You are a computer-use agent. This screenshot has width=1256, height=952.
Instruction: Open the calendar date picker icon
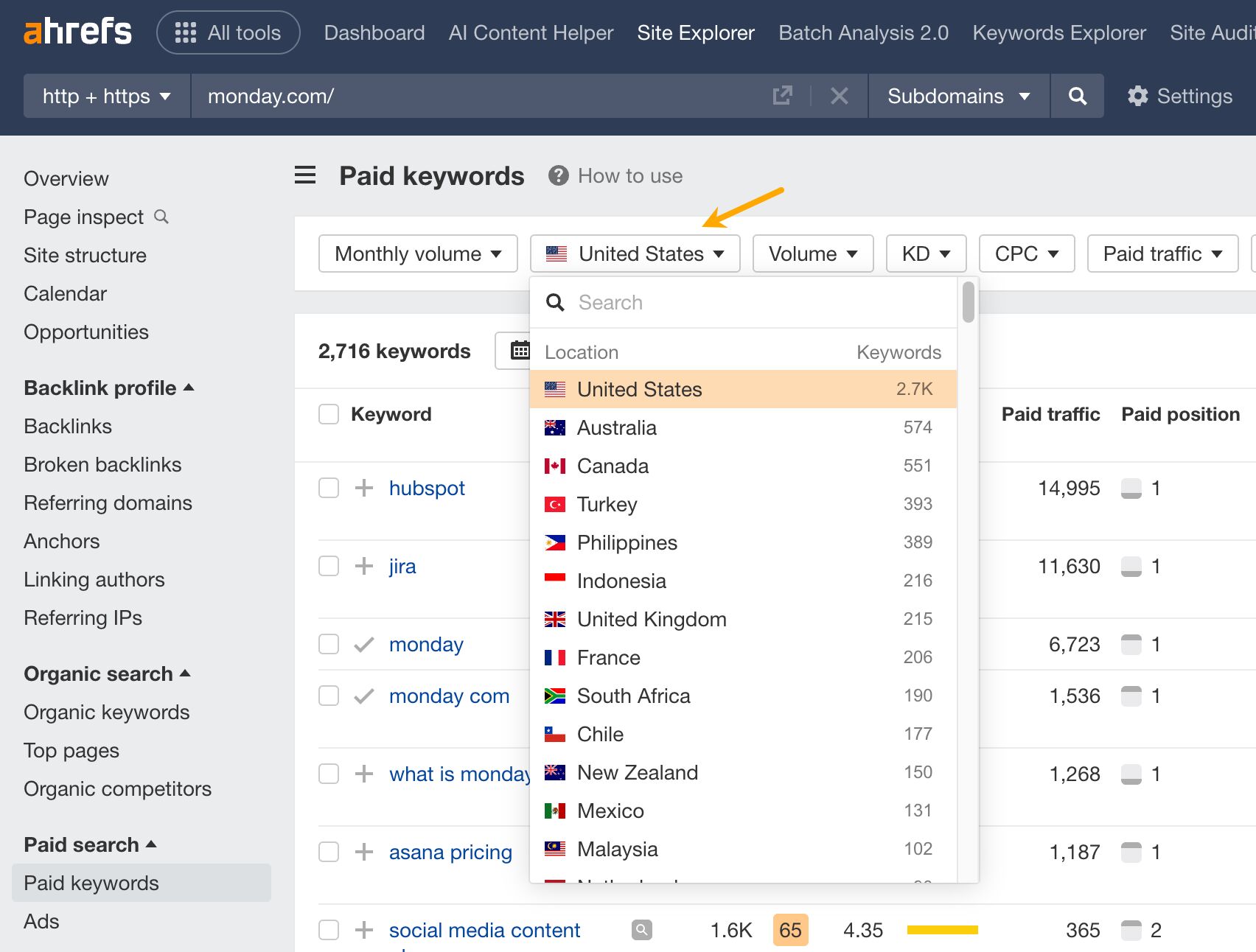(x=519, y=351)
